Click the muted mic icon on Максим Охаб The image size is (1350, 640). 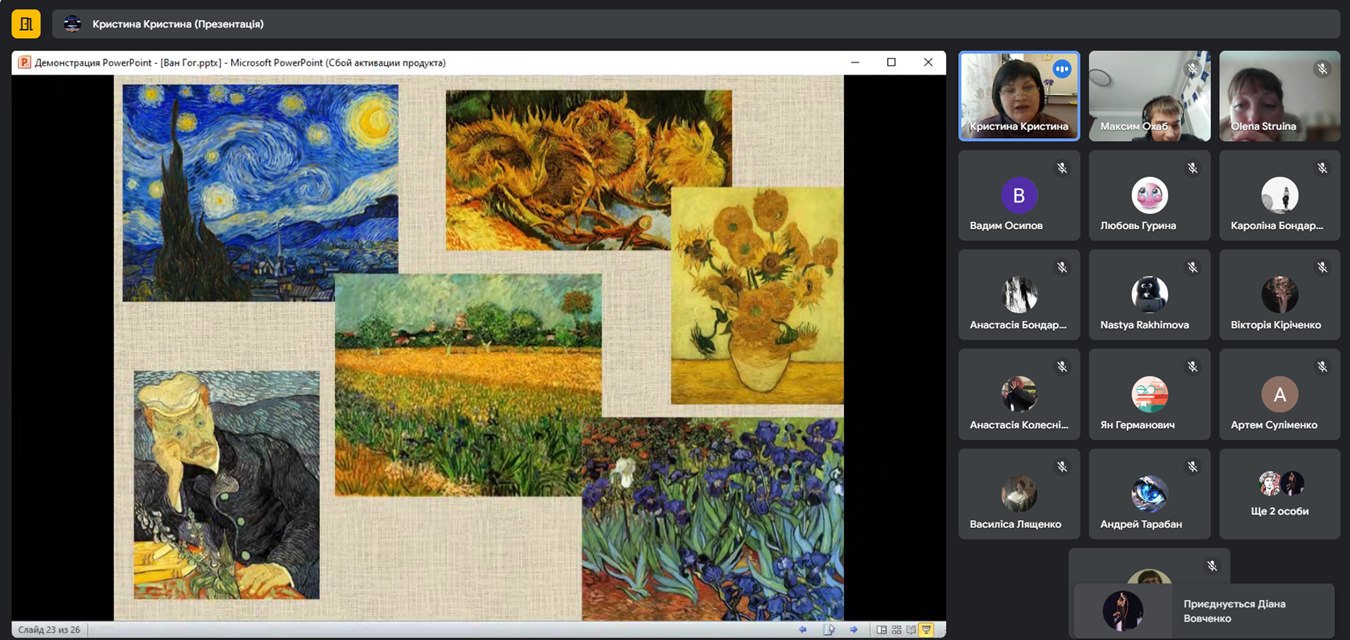pyautogui.click(x=1192, y=69)
